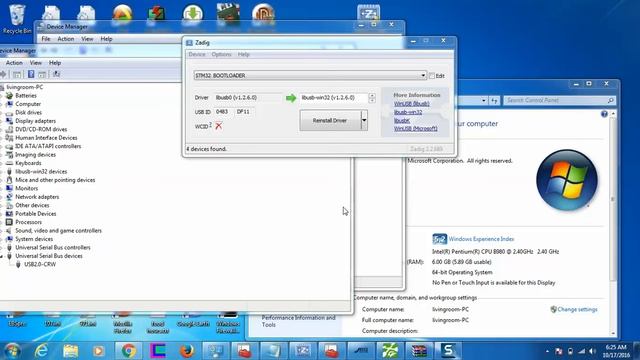Open the libusb-win32 information link
The image size is (640, 360).
point(408,112)
